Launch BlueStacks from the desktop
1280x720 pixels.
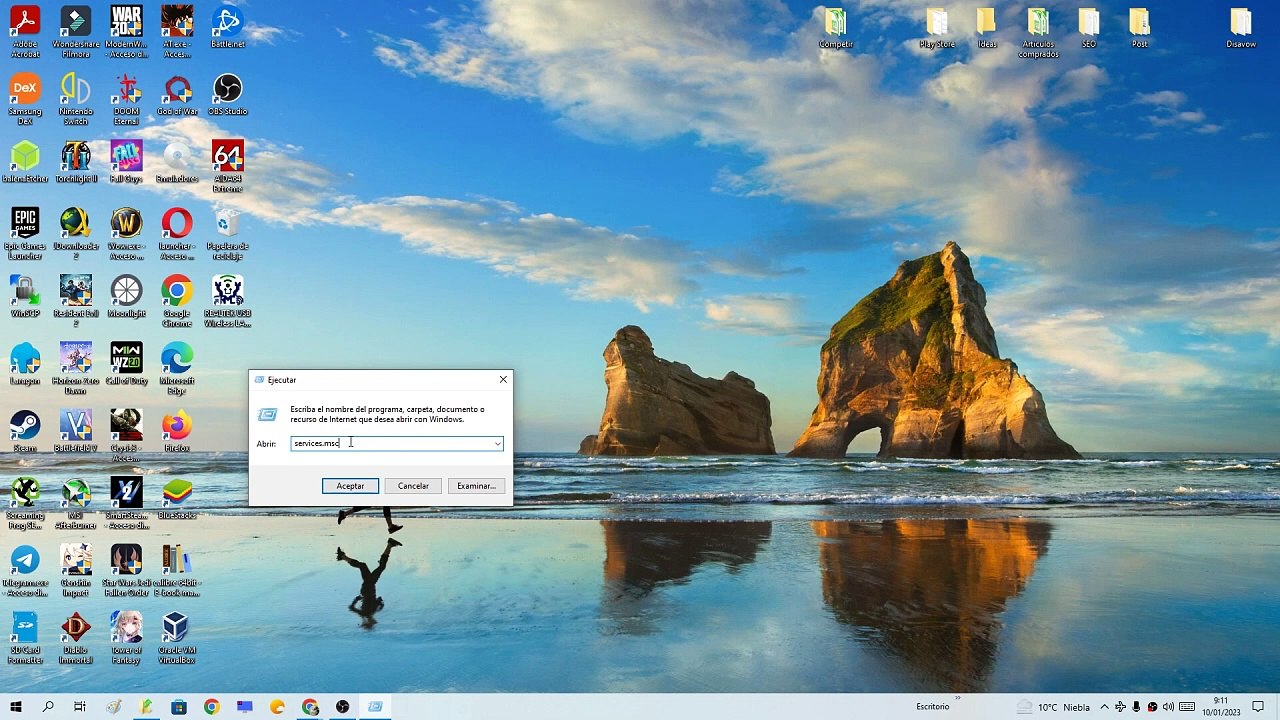tap(177, 498)
